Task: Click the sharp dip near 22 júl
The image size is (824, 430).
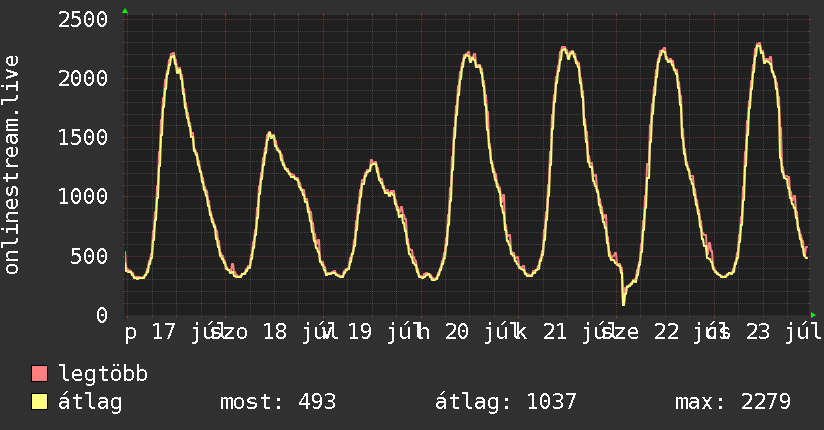Action: click(x=624, y=303)
